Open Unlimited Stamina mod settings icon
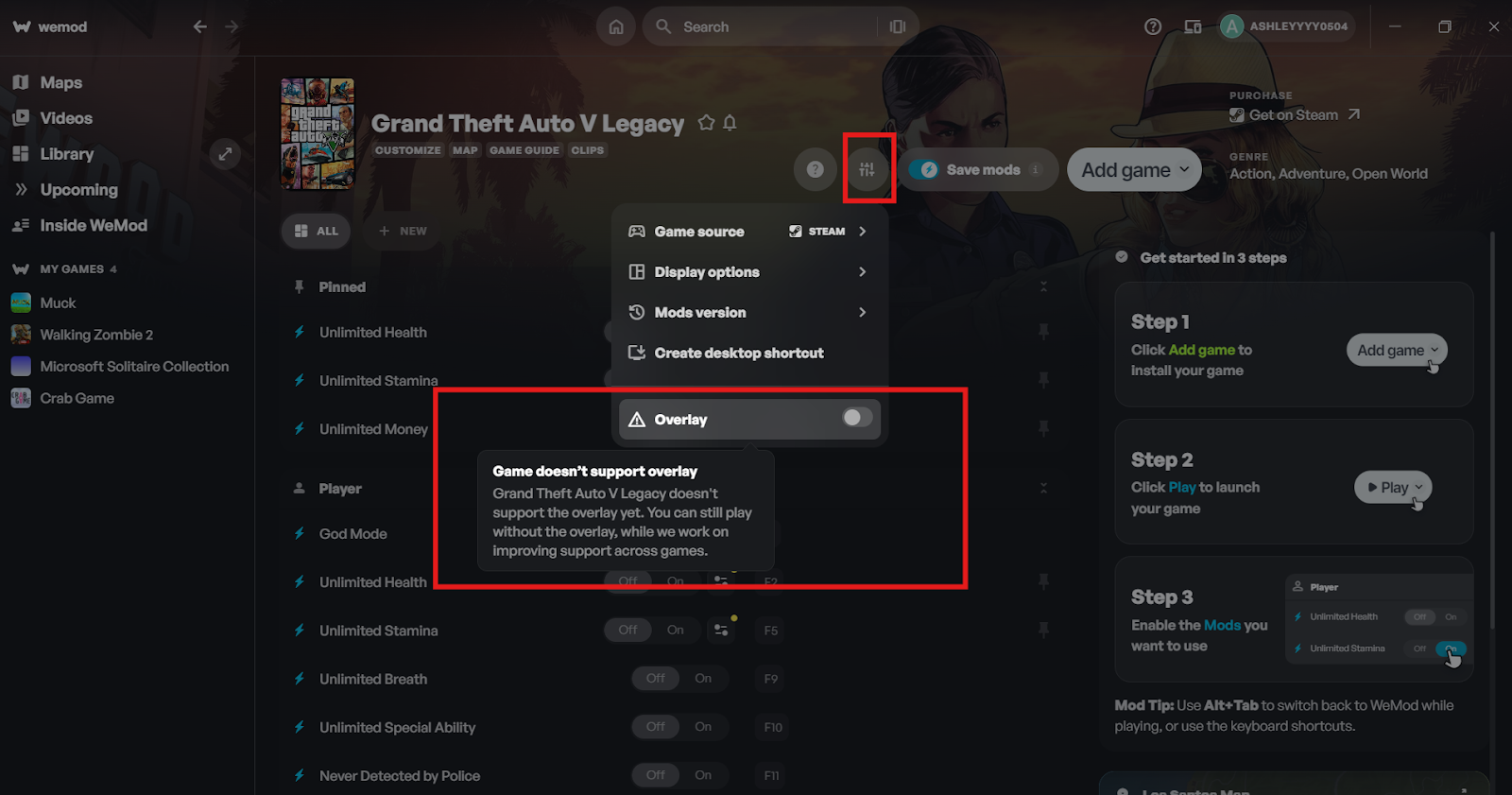 click(x=721, y=630)
